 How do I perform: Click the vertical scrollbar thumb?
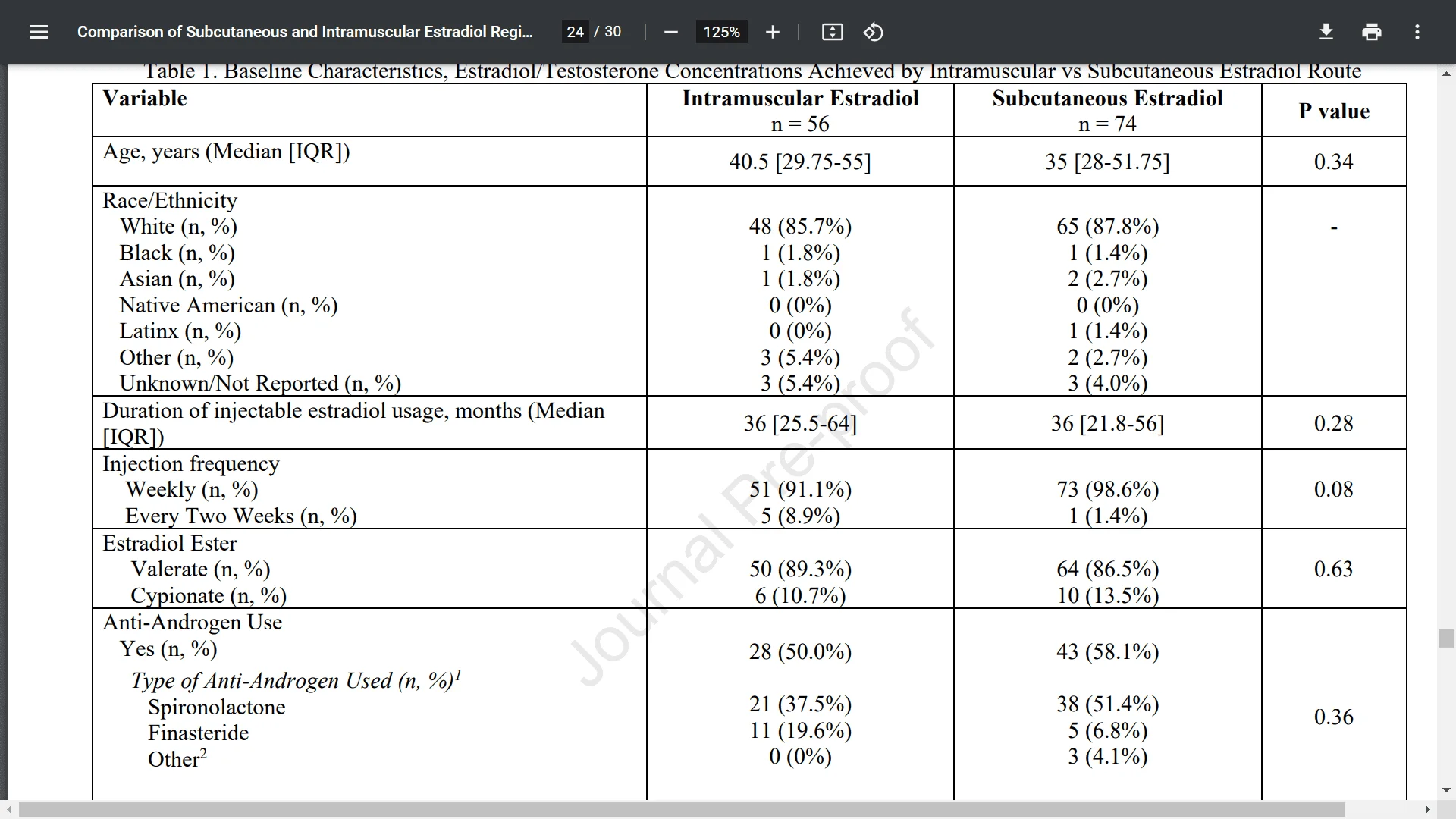pos(1446,639)
